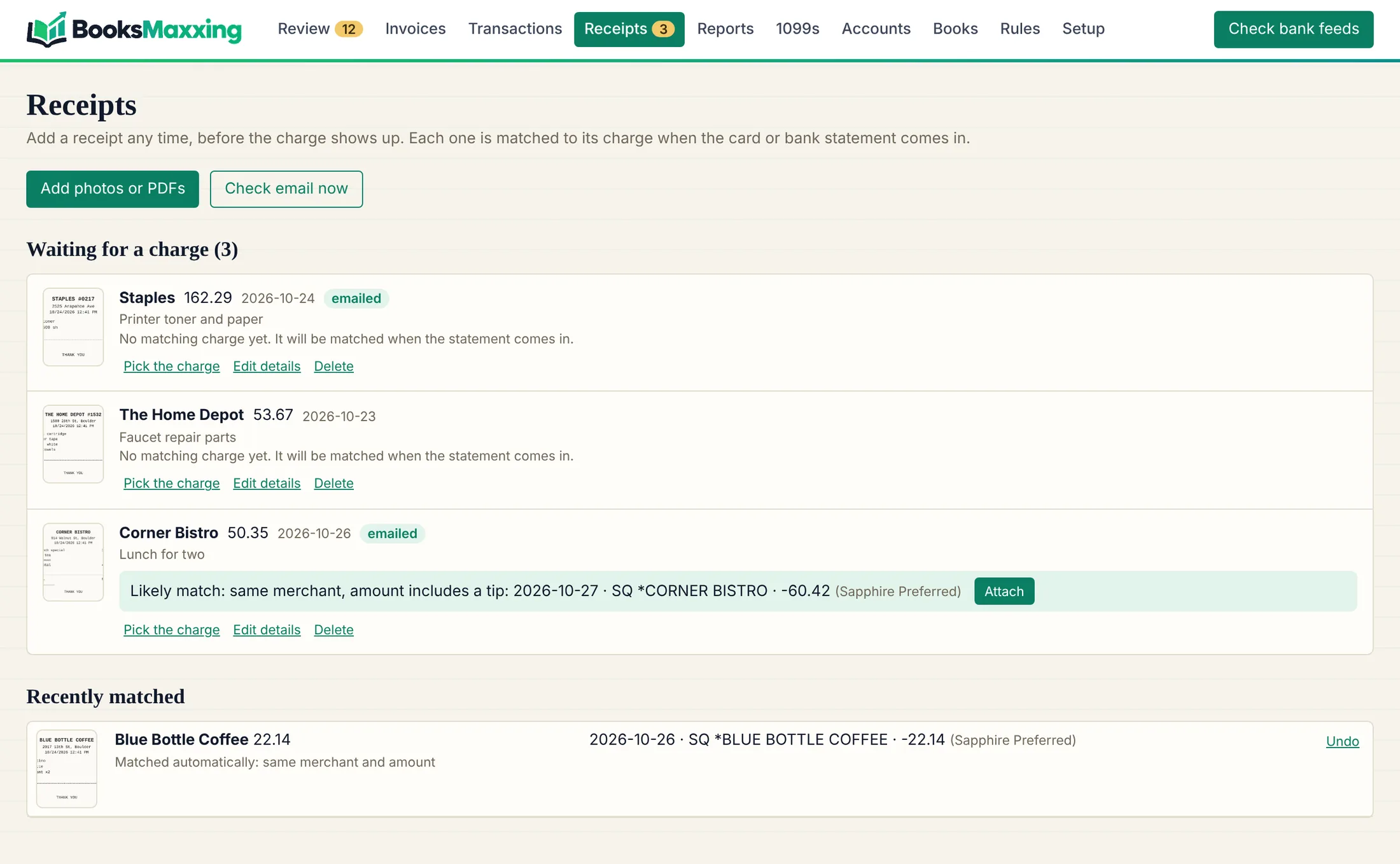
Task: Open the Review tab
Action: [320, 29]
